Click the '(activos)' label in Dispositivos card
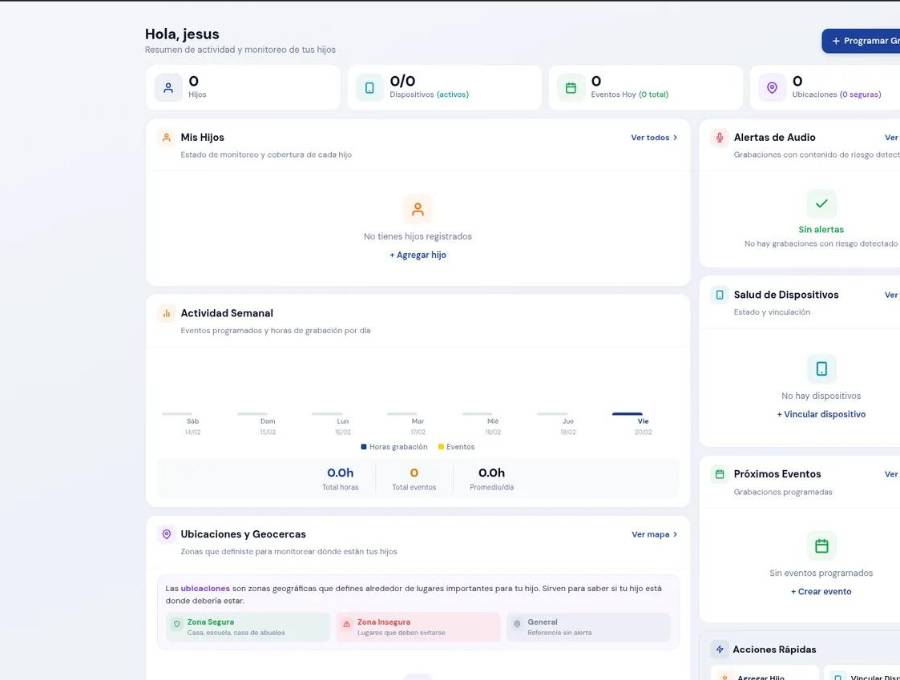The height and width of the screenshot is (680, 900). click(453, 95)
